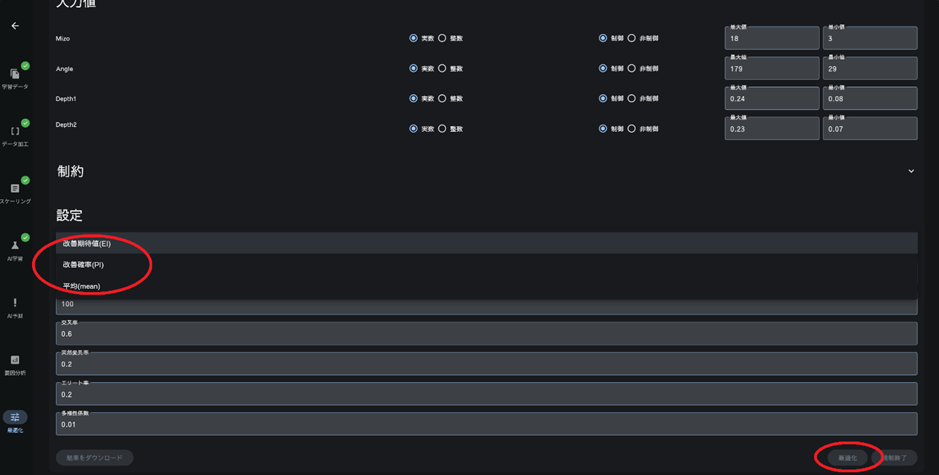Click the back arrow icon
Viewport: 939px width, 475px height.
pyautogui.click(x=15, y=26)
